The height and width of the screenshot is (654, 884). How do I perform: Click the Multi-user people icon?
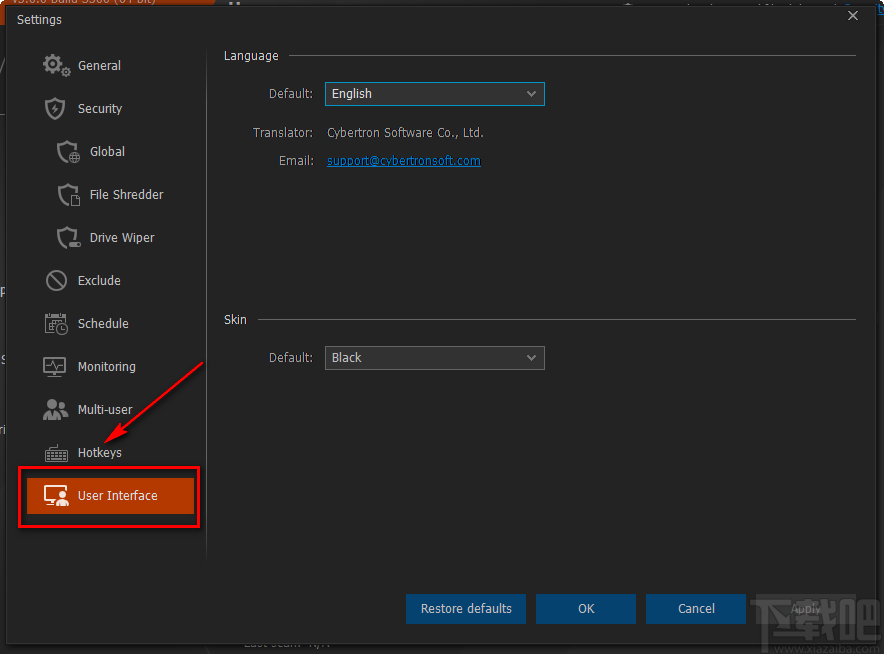55,409
